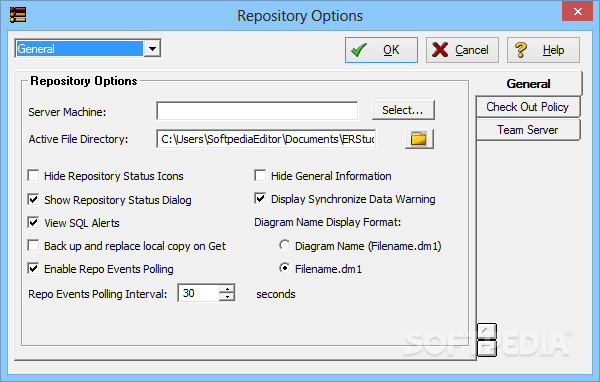600x382 pixels.
Task: Click the Active File Directory path field
Action: click(266, 139)
